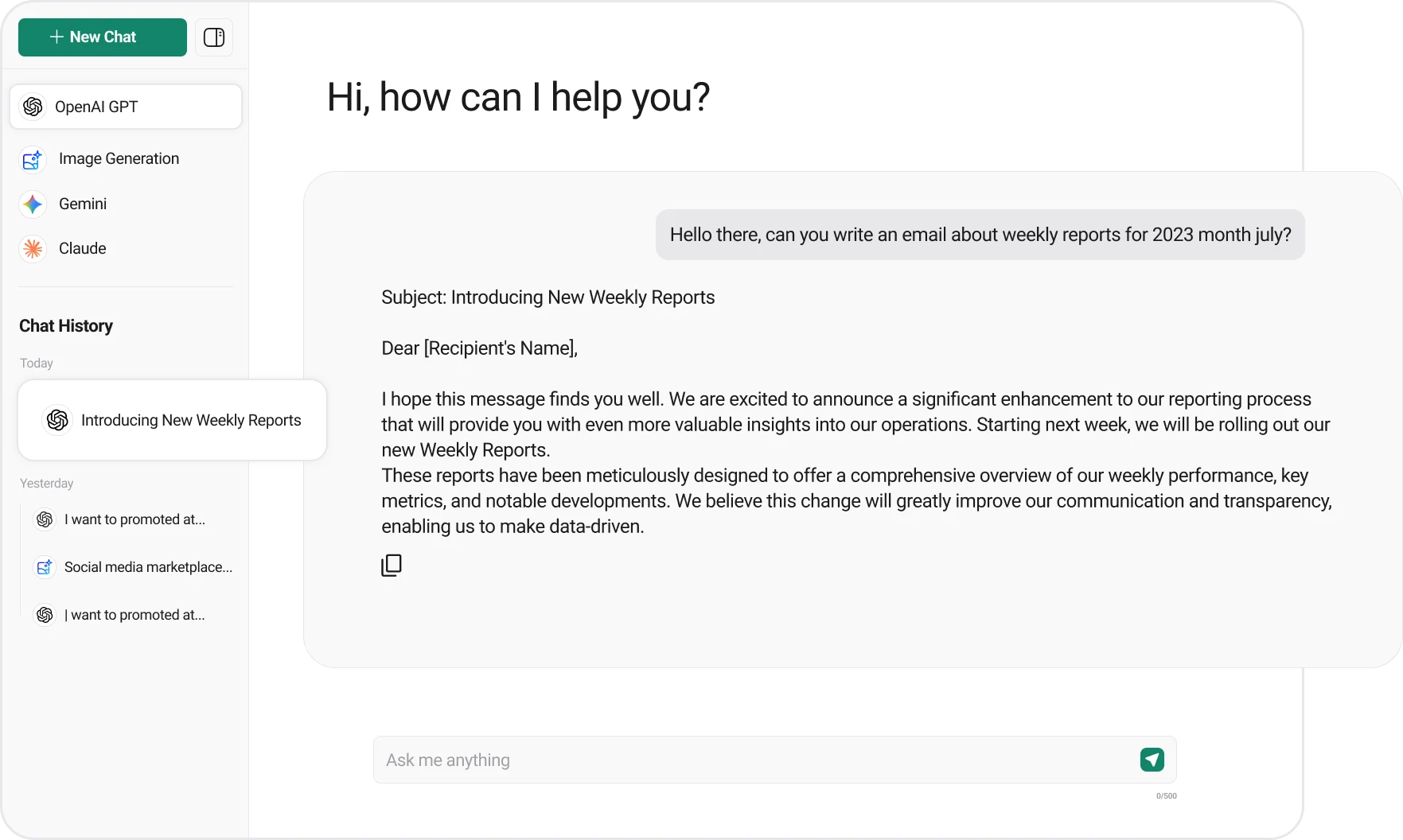
Task: Open yesterday's last 'I want to promoted at' chat
Action: point(135,614)
